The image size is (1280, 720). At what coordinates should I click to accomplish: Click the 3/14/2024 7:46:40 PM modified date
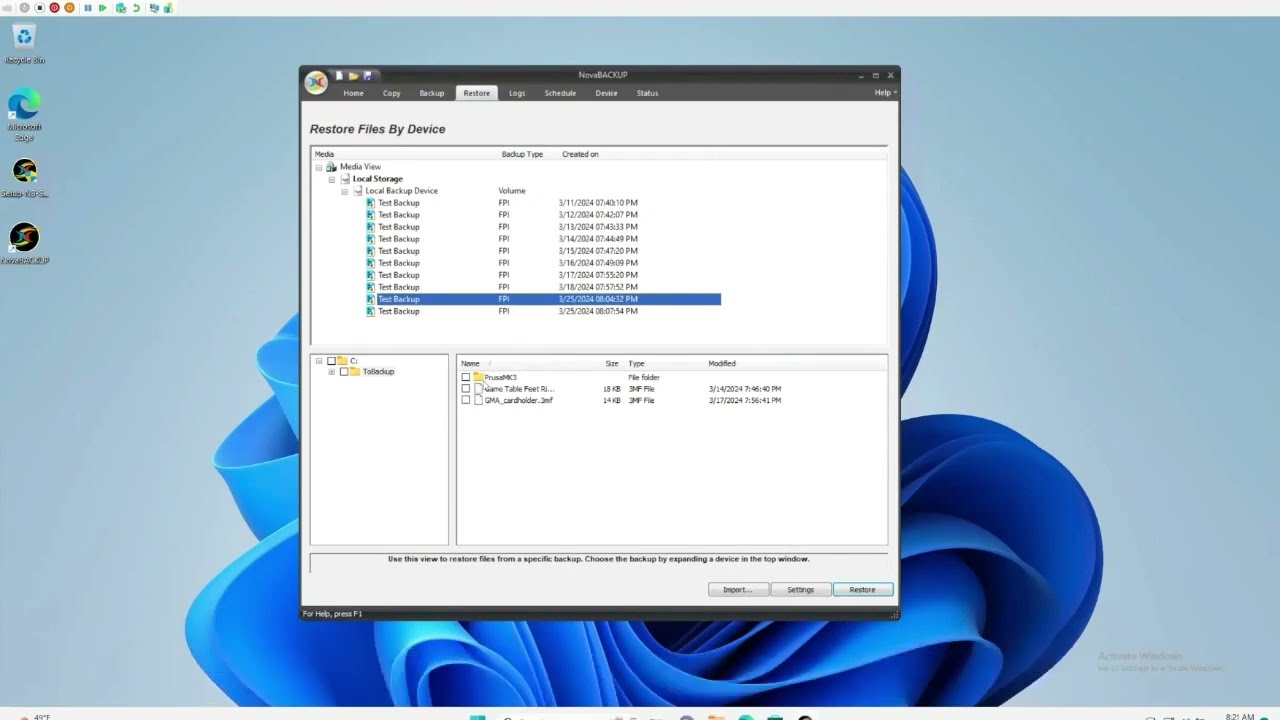click(745, 388)
